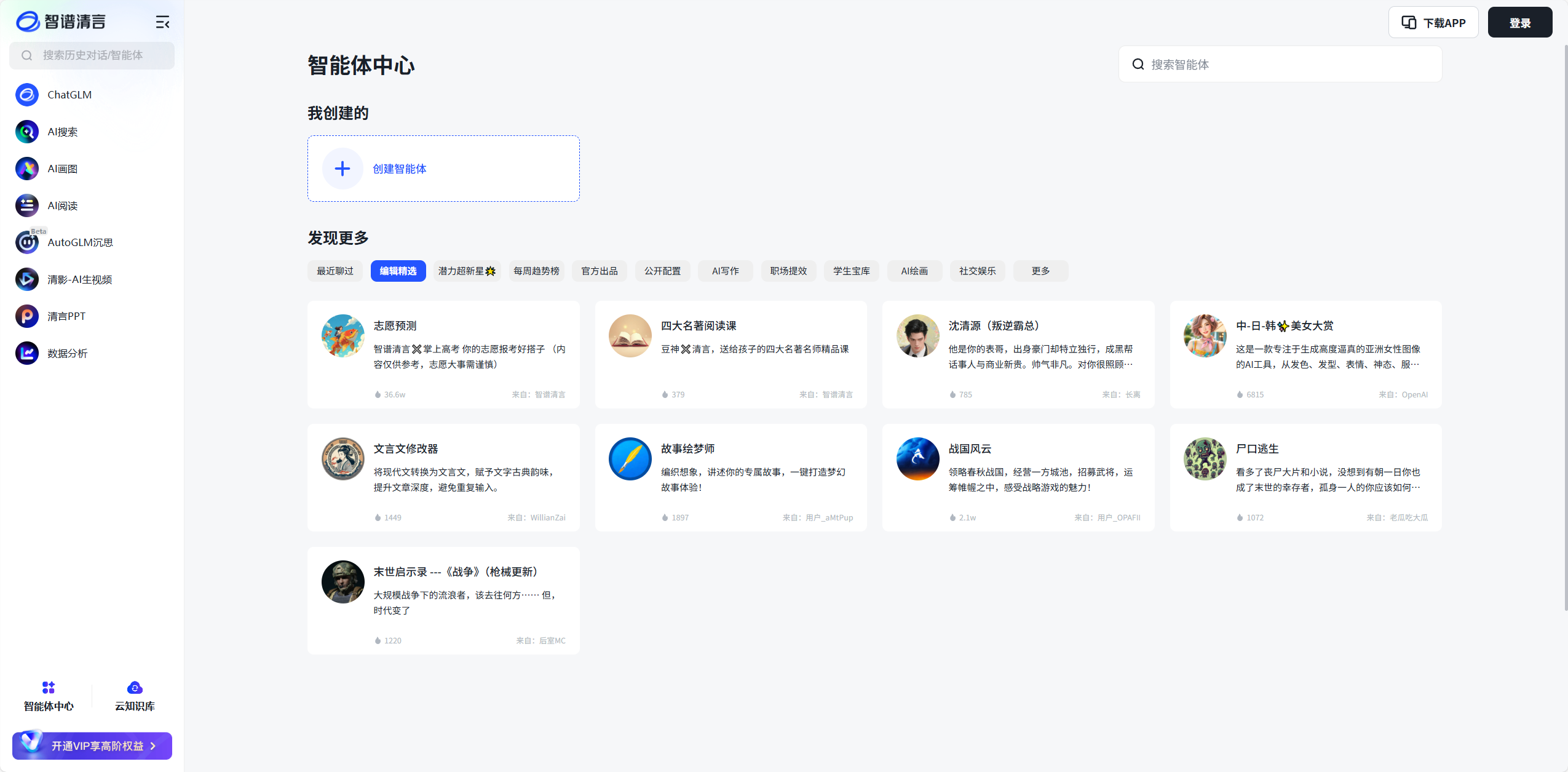Open the AI画图 sidebar icon

[27, 169]
